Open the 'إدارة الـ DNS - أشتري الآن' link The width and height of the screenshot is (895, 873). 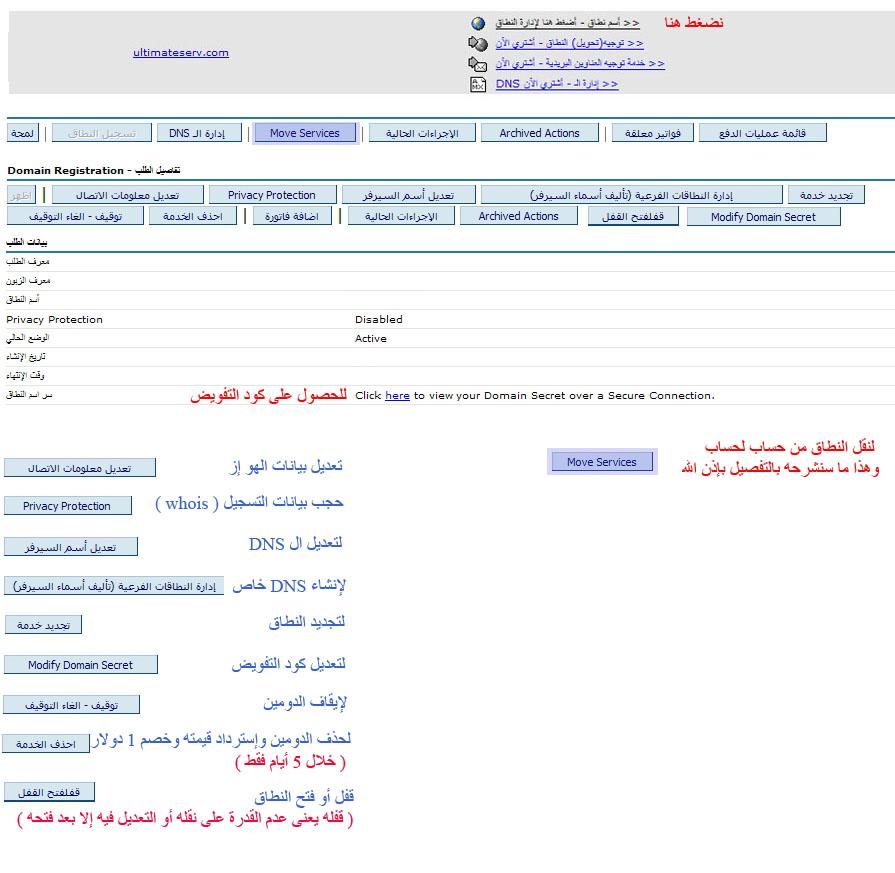557,84
